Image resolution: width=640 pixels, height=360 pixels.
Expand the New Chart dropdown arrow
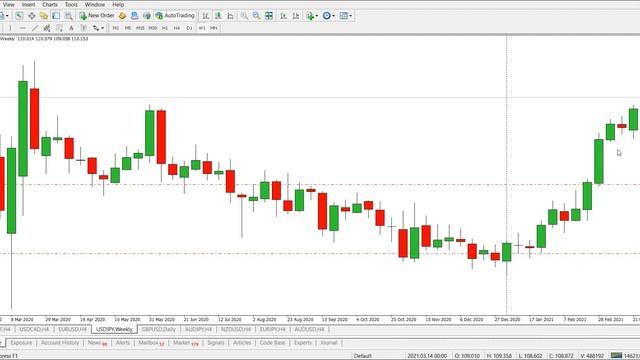7,16
